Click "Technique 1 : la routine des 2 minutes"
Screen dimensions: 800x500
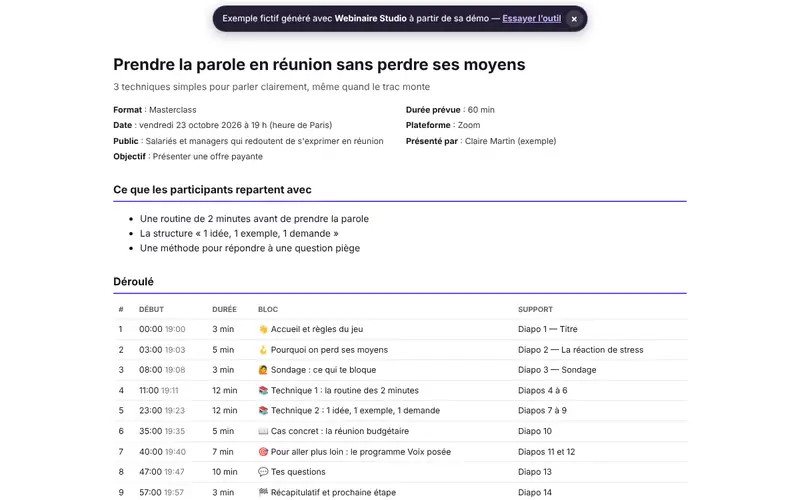[x=345, y=390]
